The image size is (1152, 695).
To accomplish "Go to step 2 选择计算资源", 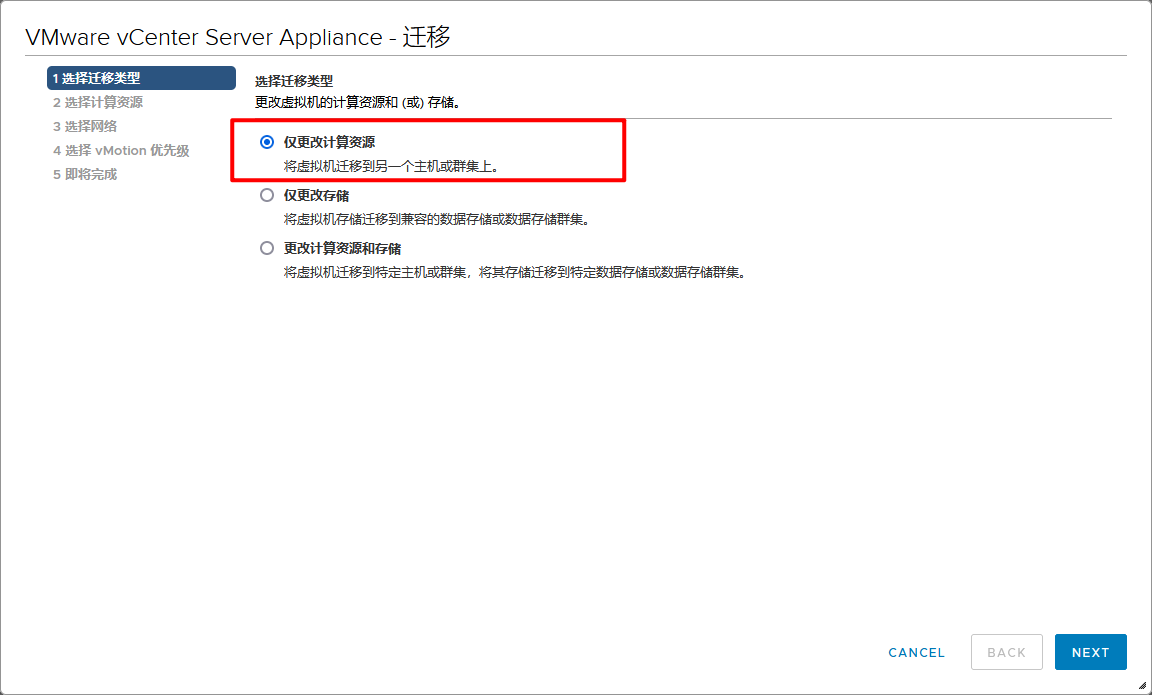I will [98, 102].
